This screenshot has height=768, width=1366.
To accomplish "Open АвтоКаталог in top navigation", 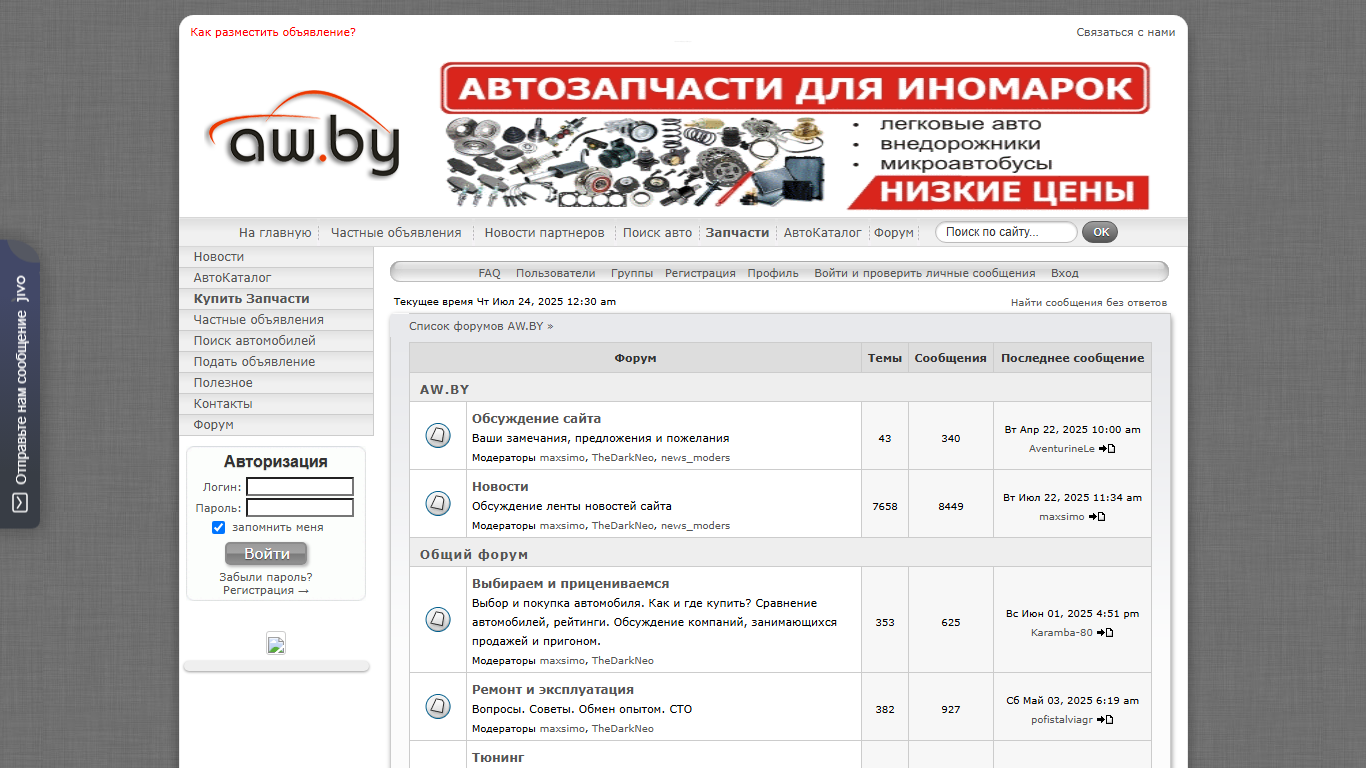I will (x=822, y=233).
